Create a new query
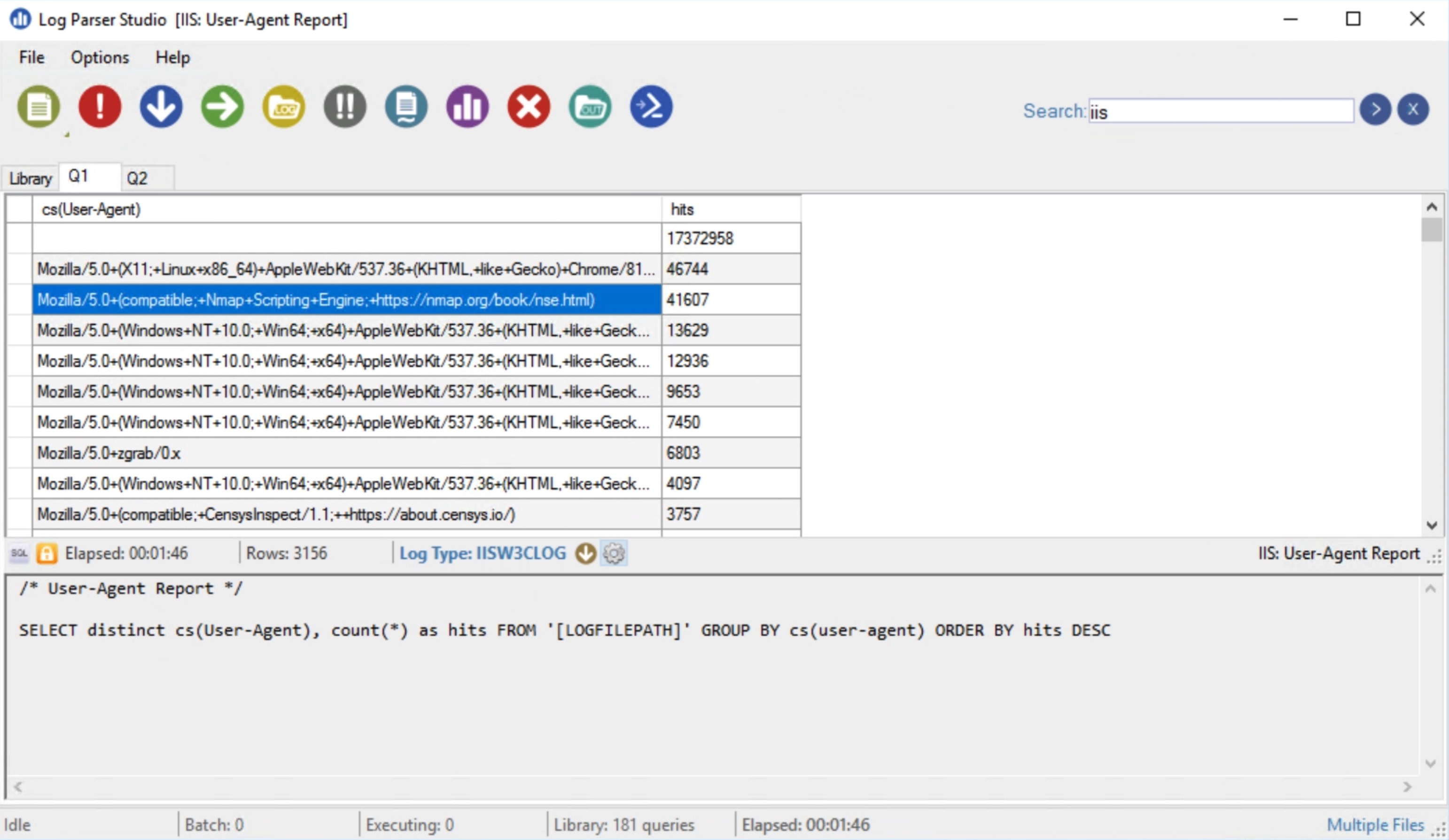The image size is (1449, 840). click(39, 106)
